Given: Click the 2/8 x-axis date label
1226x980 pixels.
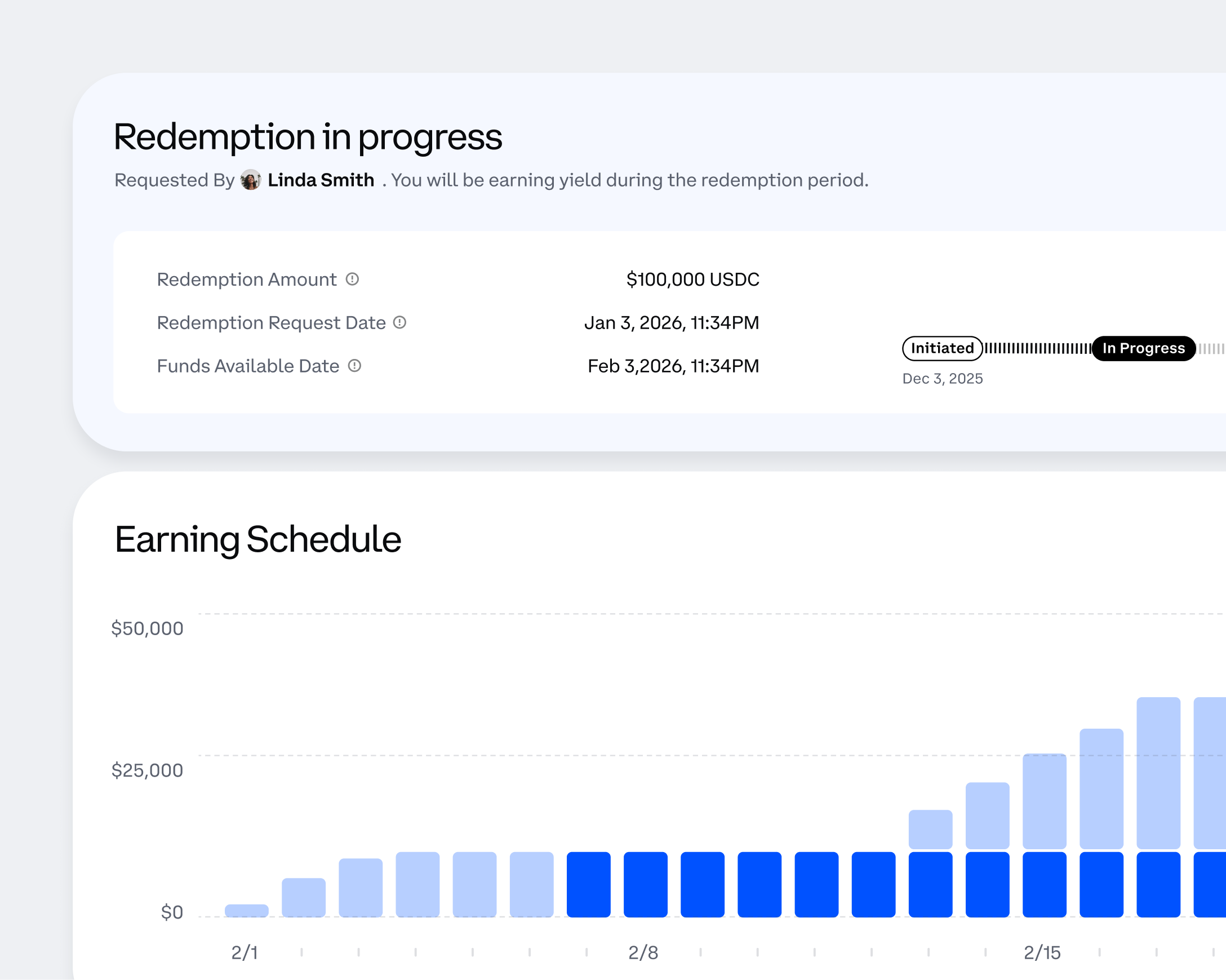Looking at the screenshot, I should coord(643,952).
